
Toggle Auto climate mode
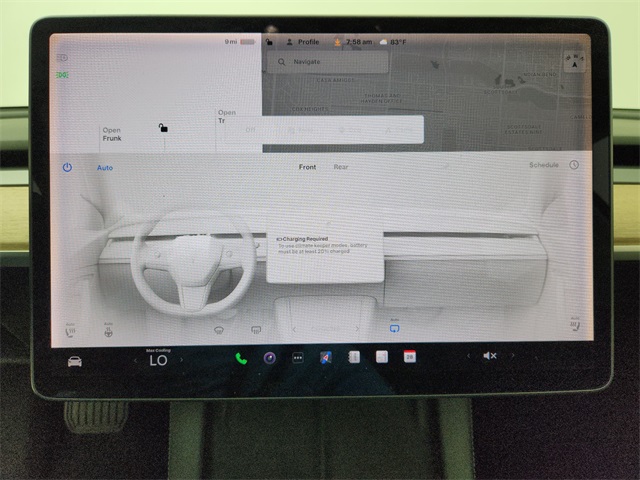tap(105, 168)
